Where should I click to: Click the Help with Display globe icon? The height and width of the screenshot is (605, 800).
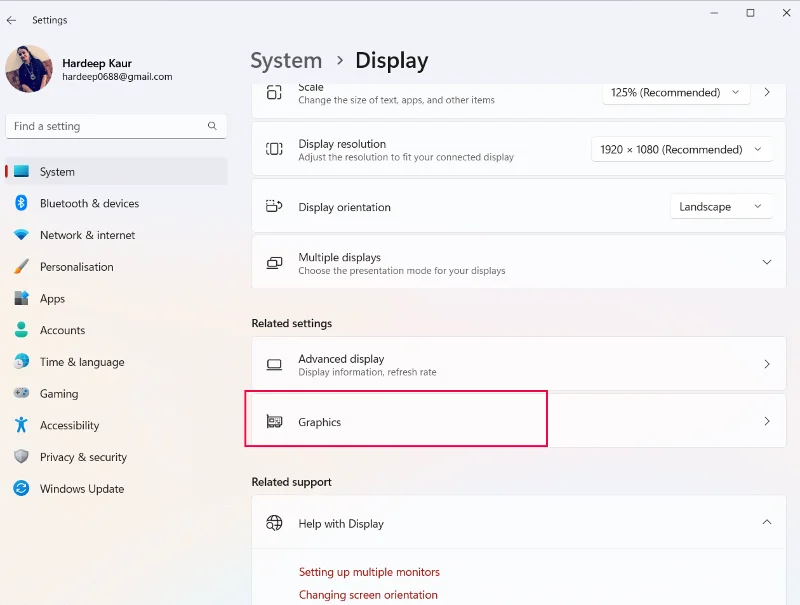274,523
